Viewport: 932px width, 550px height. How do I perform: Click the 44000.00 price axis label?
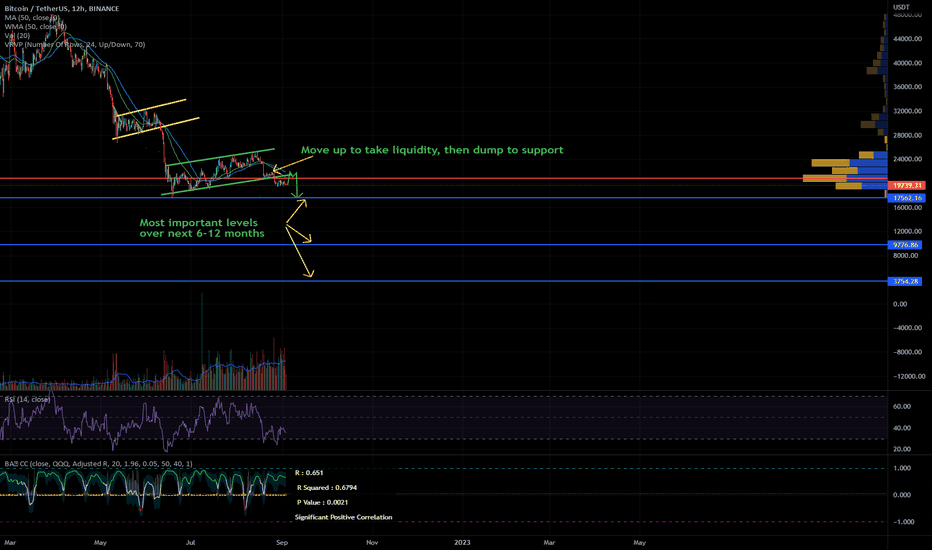point(907,39)
